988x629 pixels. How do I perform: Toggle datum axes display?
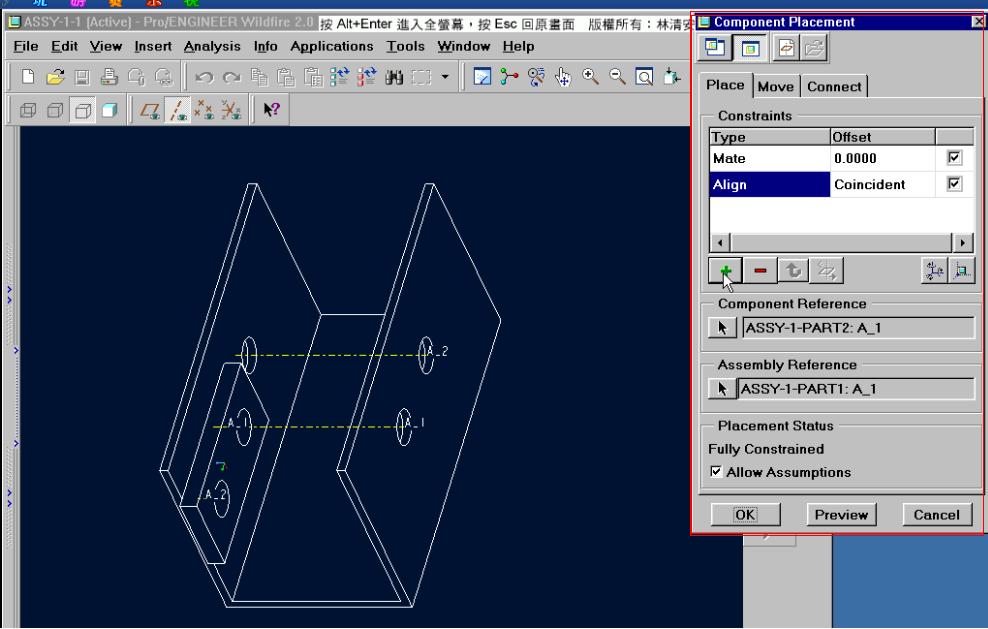tap(177, 111)
